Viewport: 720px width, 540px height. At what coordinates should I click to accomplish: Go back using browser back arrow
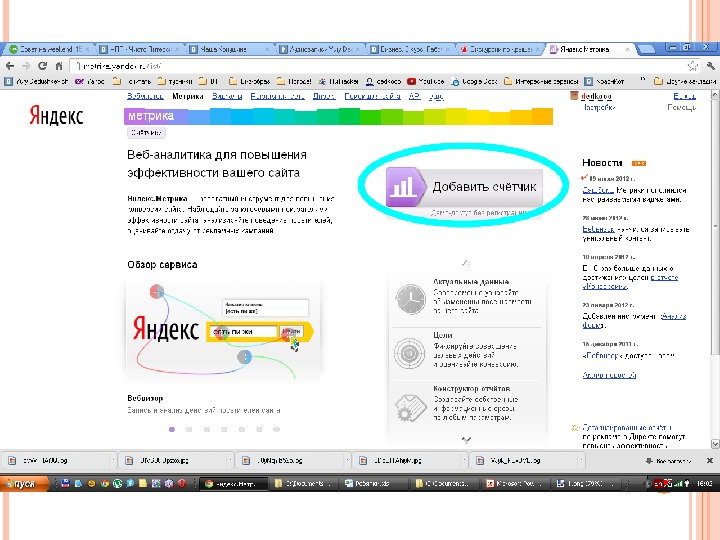tap(10, 66)
